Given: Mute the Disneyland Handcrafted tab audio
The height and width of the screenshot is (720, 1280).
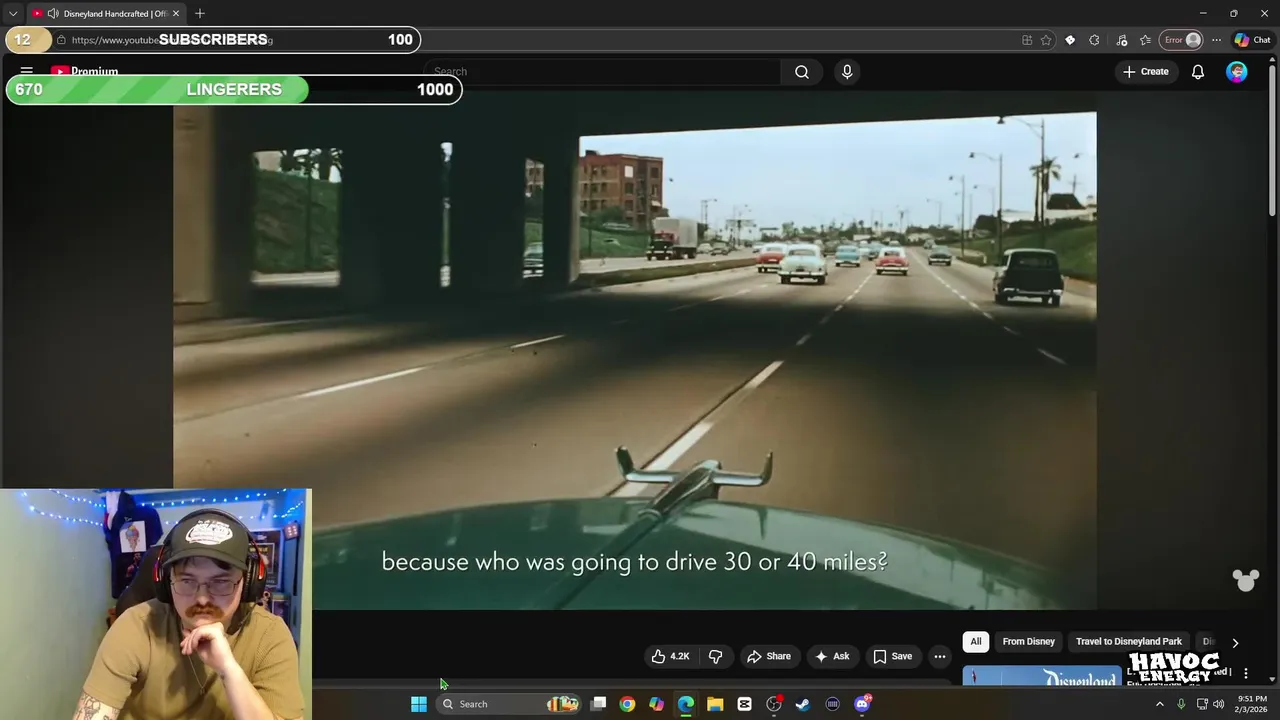Looking at the screenshot, I should 53,13.
